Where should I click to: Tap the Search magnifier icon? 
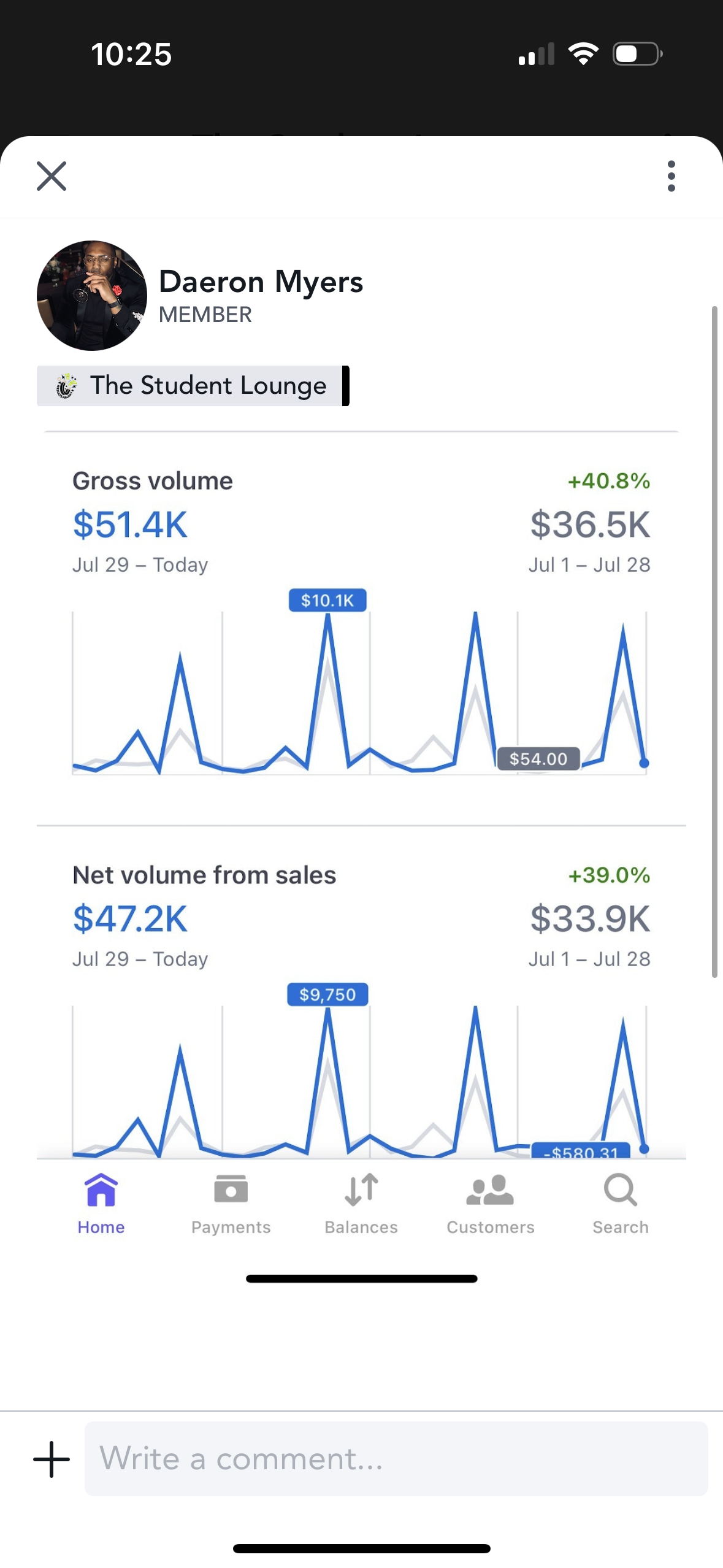(620, 1190)
